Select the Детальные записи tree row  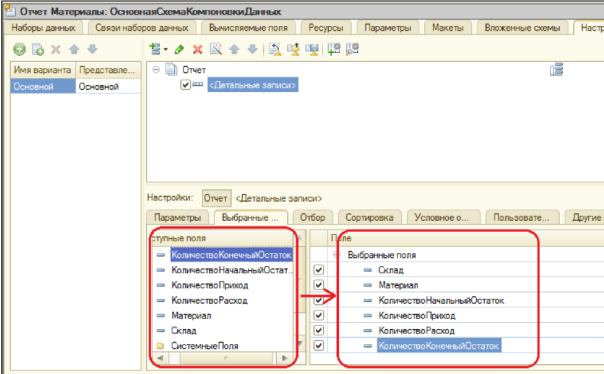[253, 85]
